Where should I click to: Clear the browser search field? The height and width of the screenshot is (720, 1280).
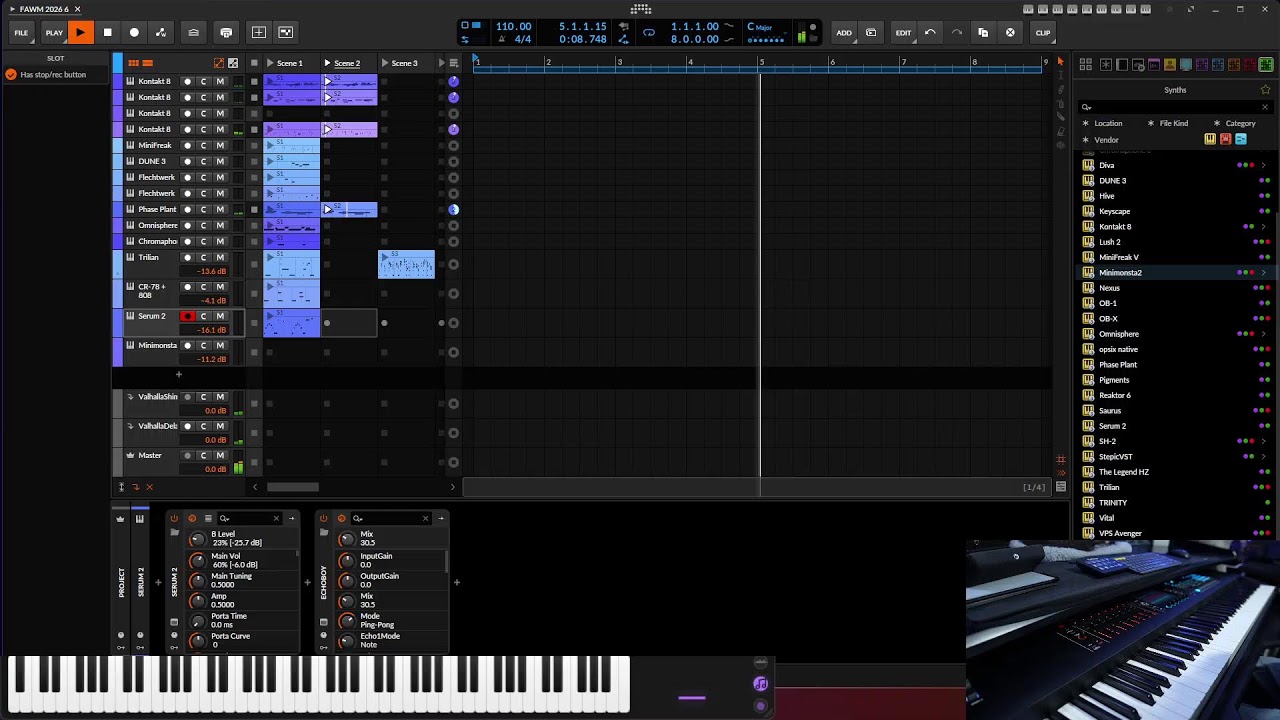pyautogui.click(x=1265, y=107)
